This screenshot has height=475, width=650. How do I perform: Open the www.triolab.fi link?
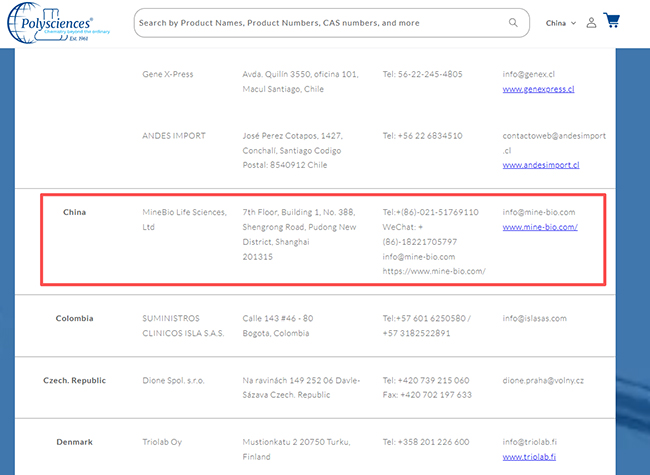tap(530, 457)
